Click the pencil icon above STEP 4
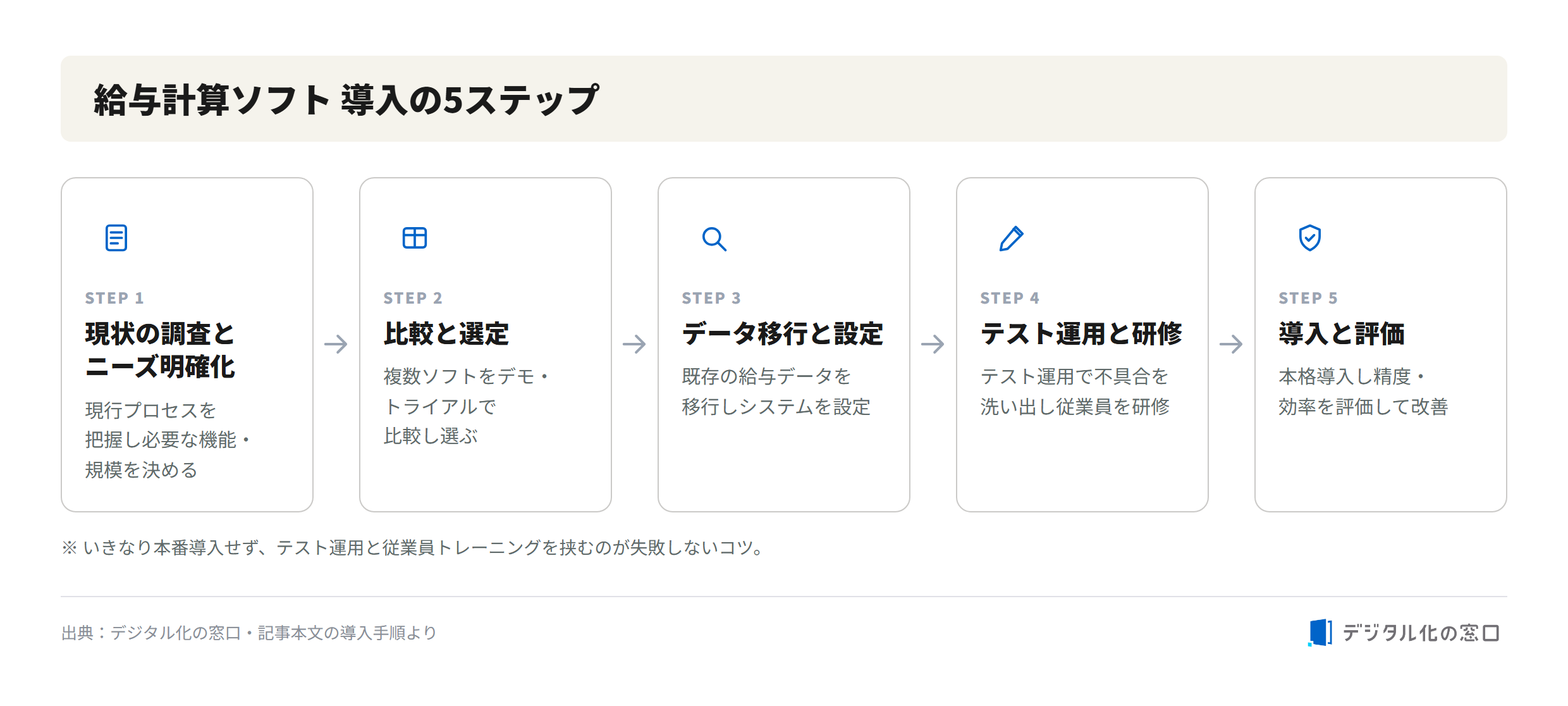Viewport: 1568px width, 706px height. (1012, 238)
